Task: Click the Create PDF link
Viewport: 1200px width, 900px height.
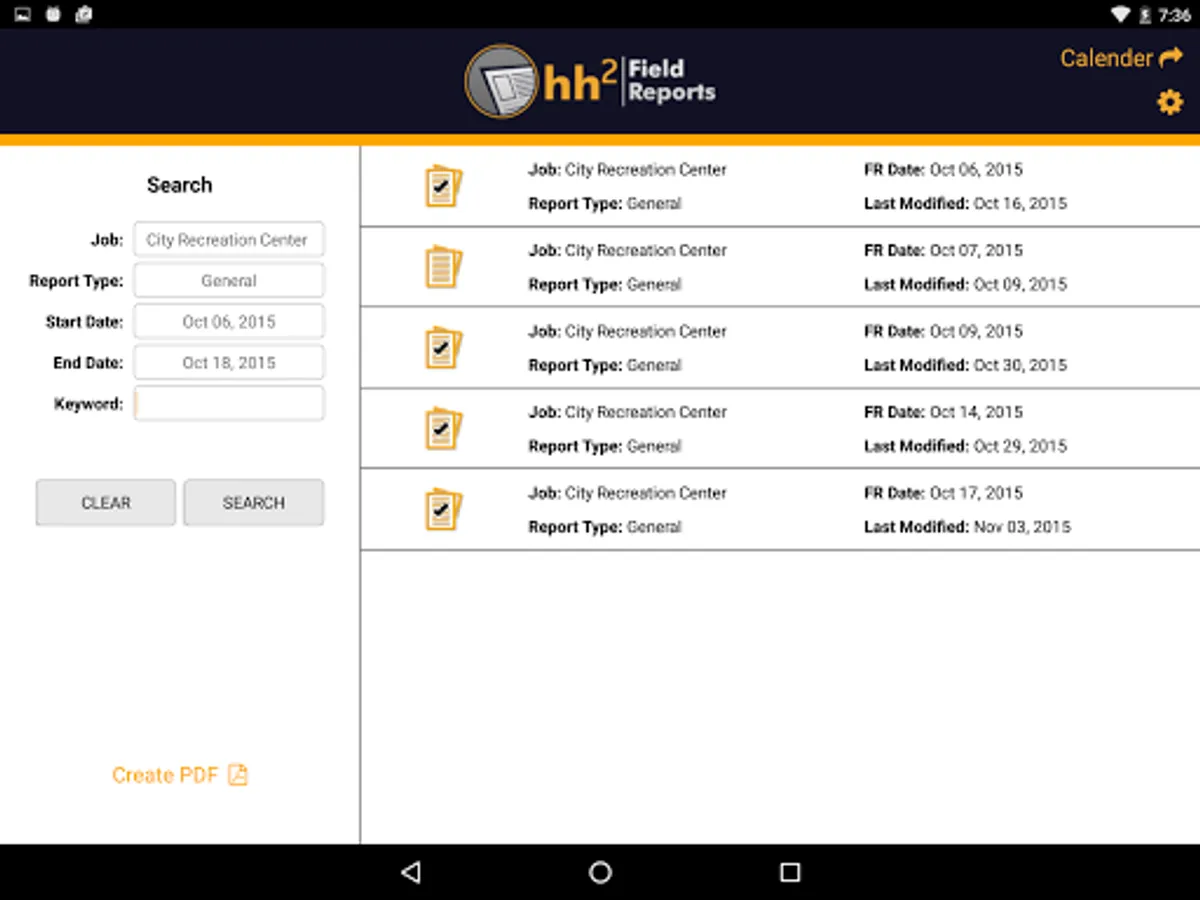Action: pos(180,775)
